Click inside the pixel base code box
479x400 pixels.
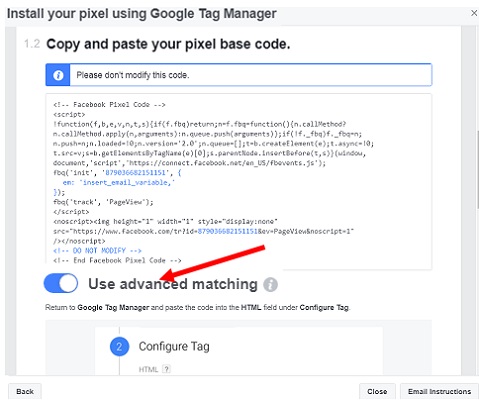pos(239,182)
